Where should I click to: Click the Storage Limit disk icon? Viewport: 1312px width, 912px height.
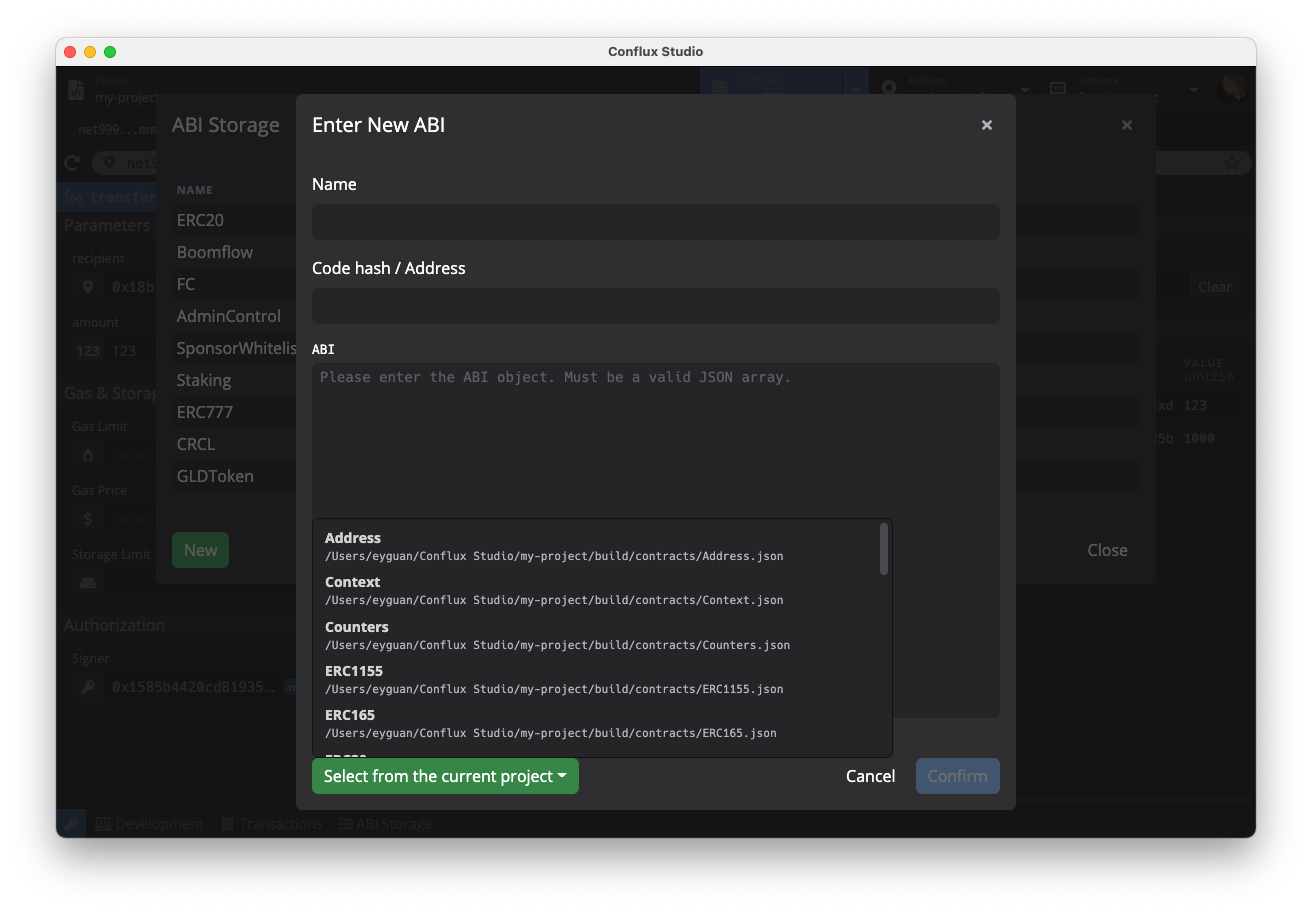click(x=88, y=583)
